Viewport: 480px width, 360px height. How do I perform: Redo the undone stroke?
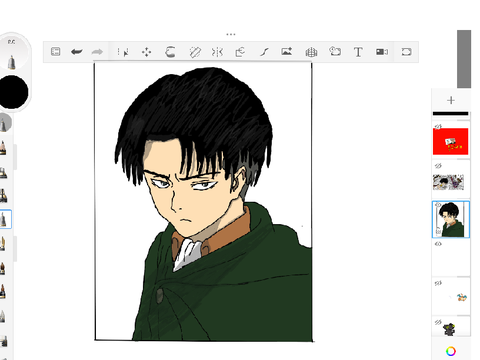(x=97, y=52)
